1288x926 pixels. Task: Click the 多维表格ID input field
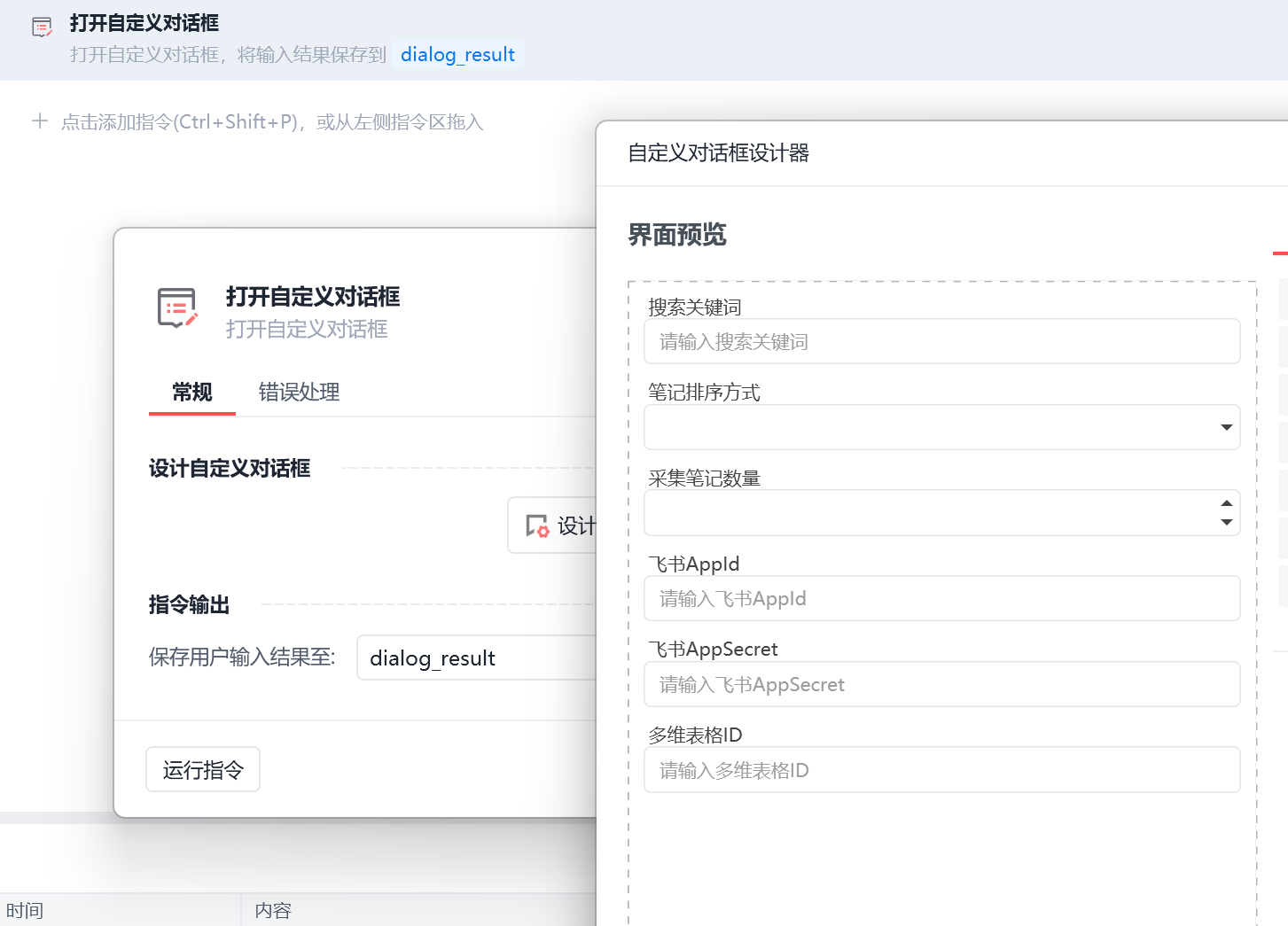coord(941,770)
